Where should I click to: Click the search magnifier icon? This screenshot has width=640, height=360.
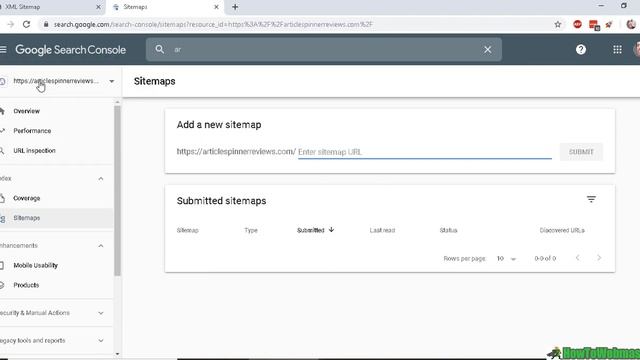(160, 49)
